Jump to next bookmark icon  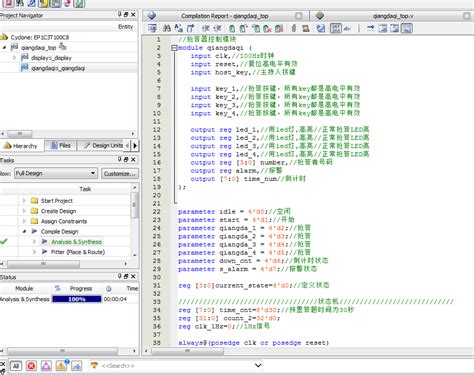tap(243, 28)
